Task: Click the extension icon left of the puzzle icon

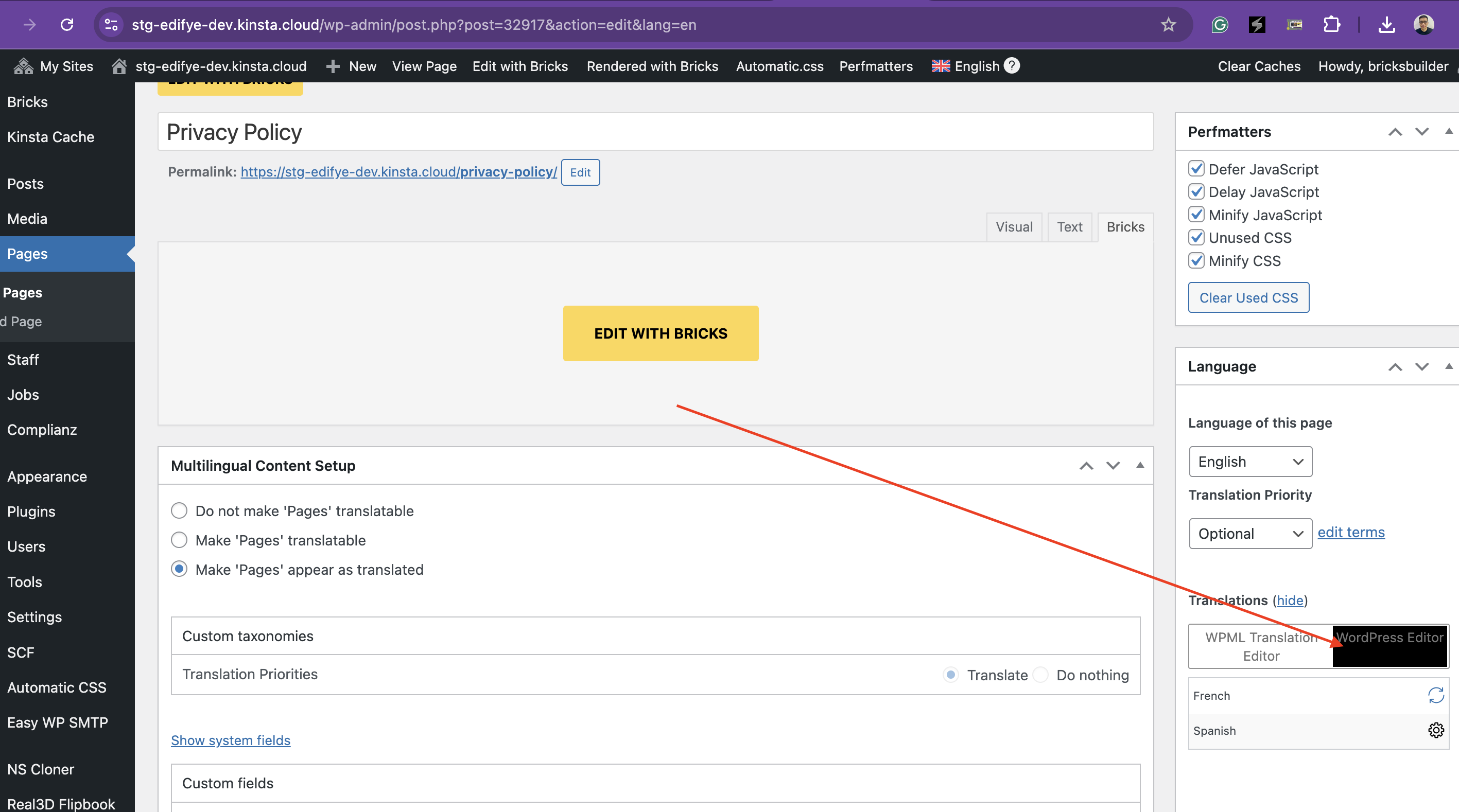Action: 1294,24
